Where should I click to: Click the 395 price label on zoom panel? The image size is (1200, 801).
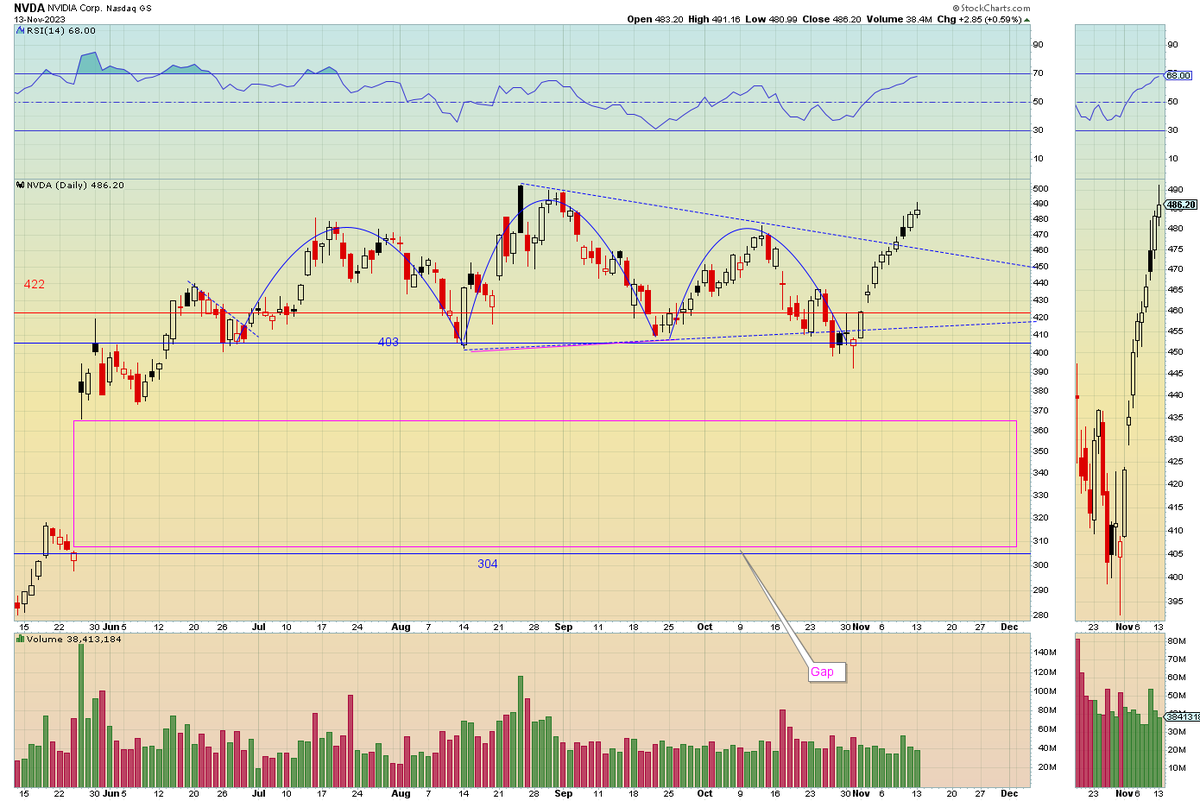click(x=1175, y=602)
